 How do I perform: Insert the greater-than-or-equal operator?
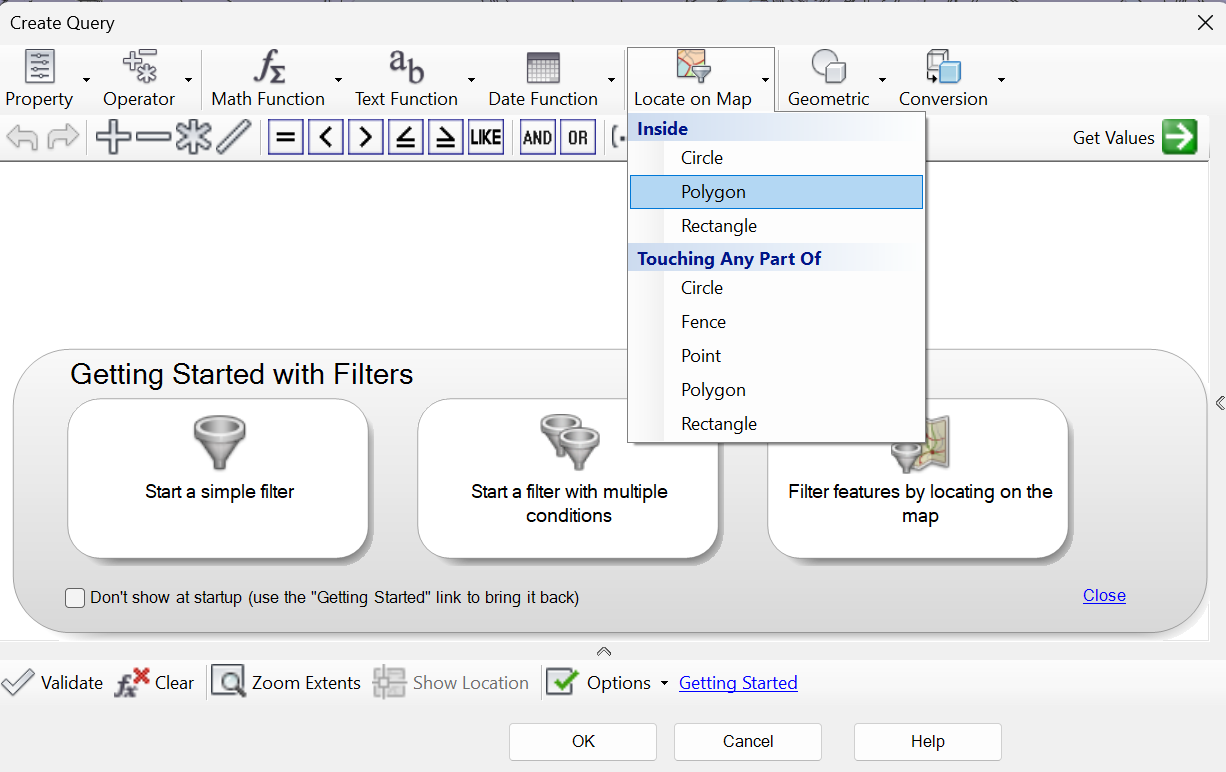(446, 137)
